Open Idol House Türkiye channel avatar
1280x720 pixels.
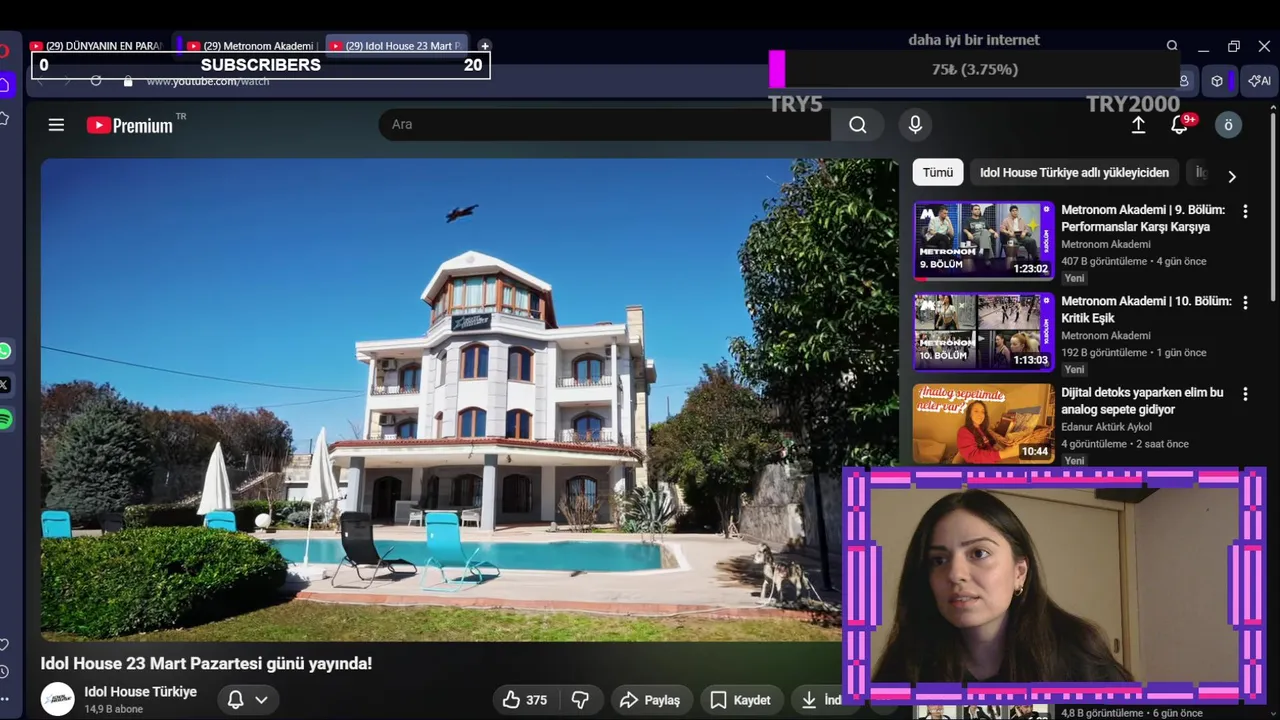tap(57, 699)
